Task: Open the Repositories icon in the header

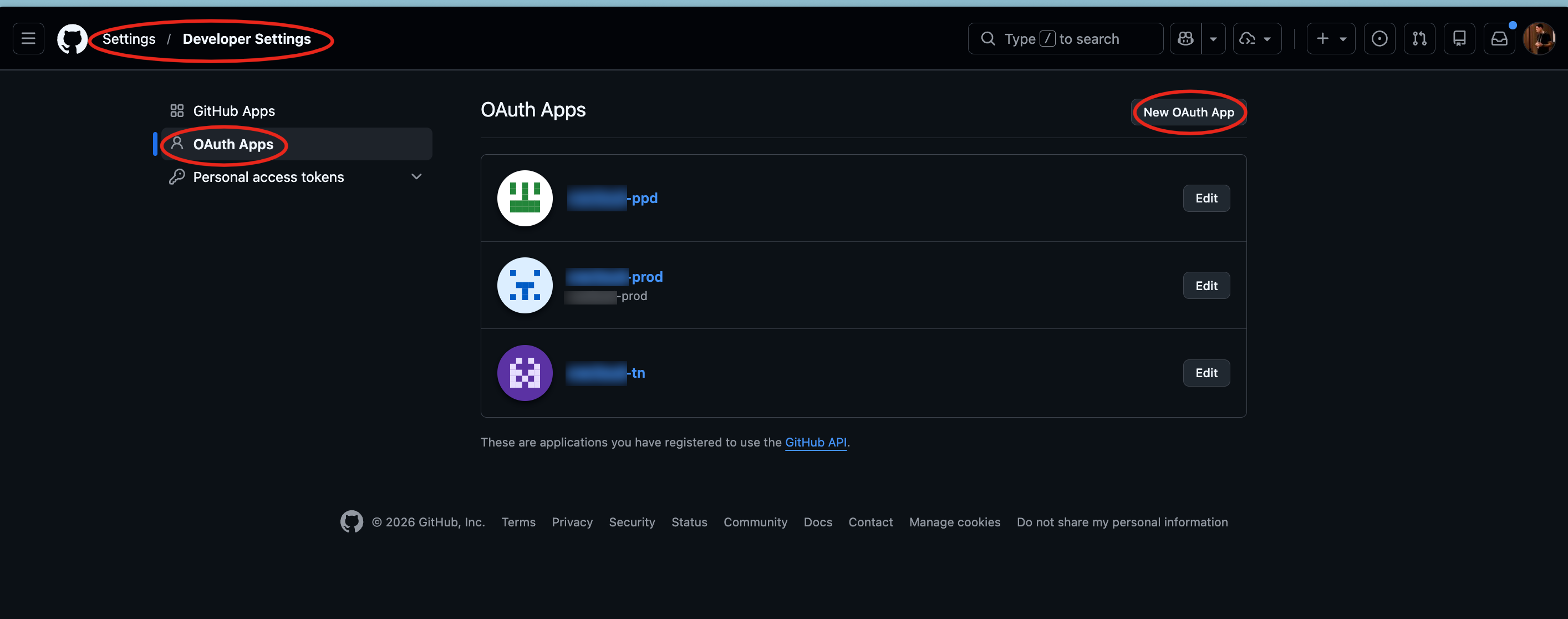Action: tap(1459, 39)
